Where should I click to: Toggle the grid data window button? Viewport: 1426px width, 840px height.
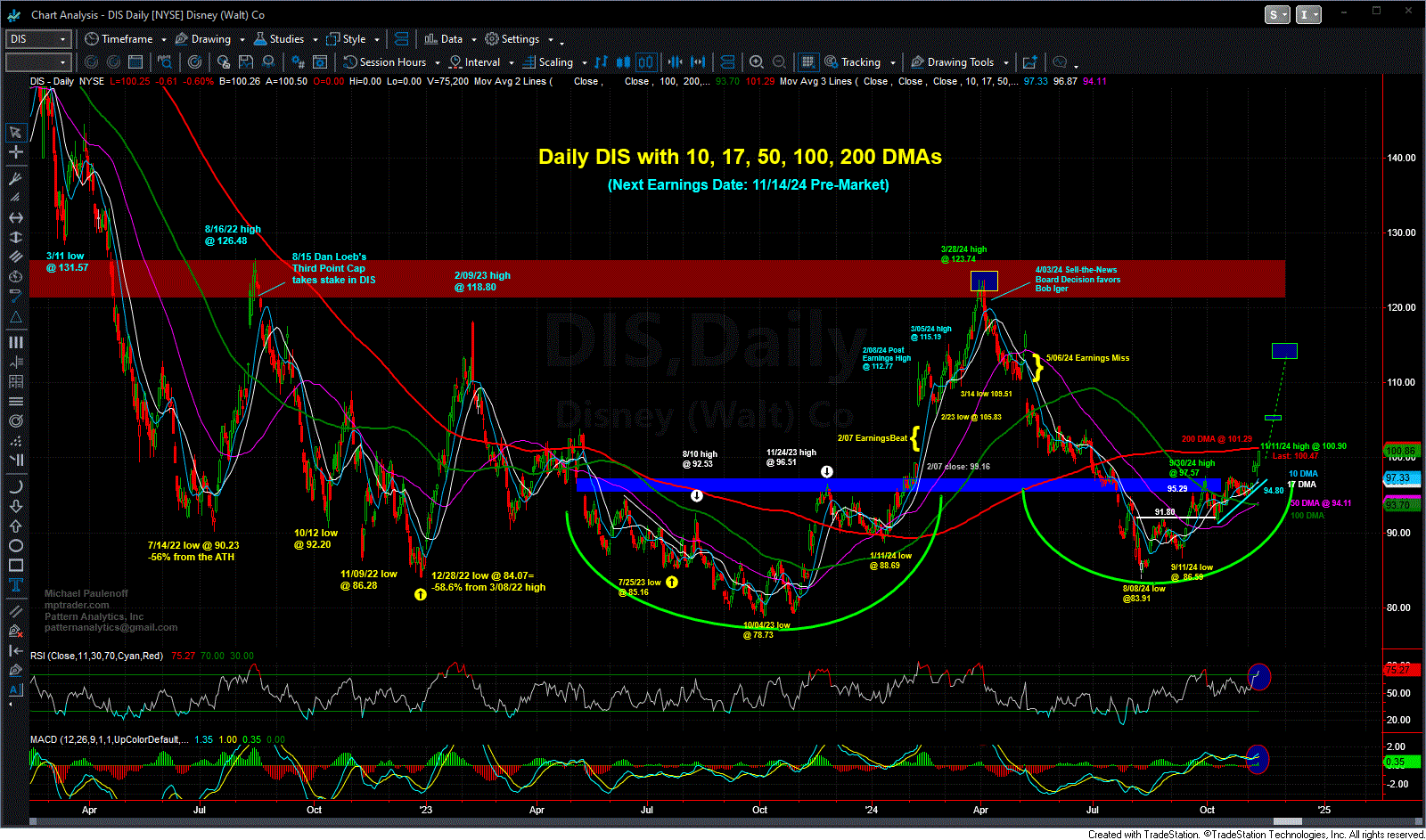coord(807,62)
